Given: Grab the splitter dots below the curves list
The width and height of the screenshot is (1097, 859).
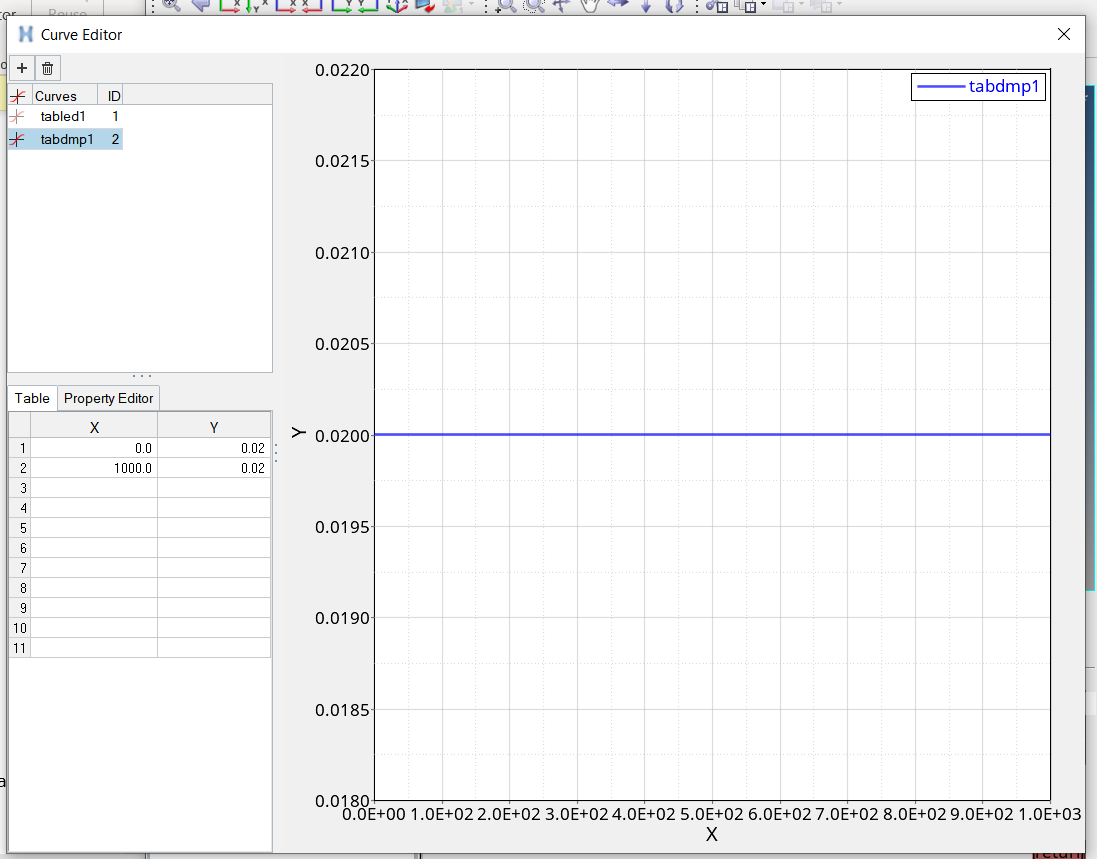Looking at the screenshot, I should (x=142, y=377).
